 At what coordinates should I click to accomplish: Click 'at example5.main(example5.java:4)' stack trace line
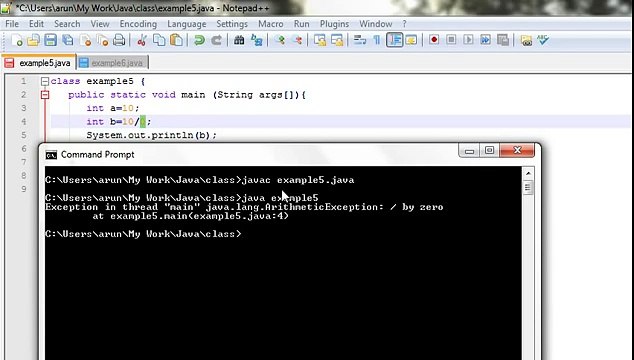[x=191, y=216]
